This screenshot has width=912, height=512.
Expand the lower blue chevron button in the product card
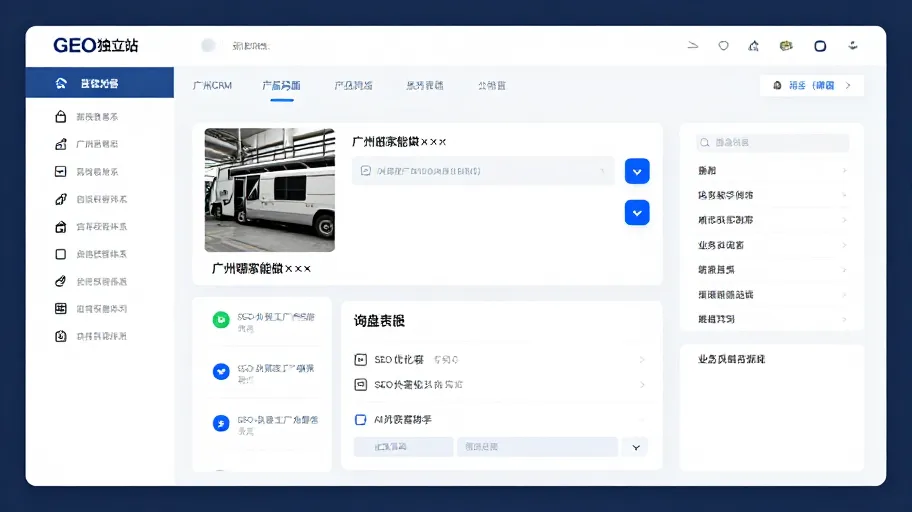tap(637, 212)
